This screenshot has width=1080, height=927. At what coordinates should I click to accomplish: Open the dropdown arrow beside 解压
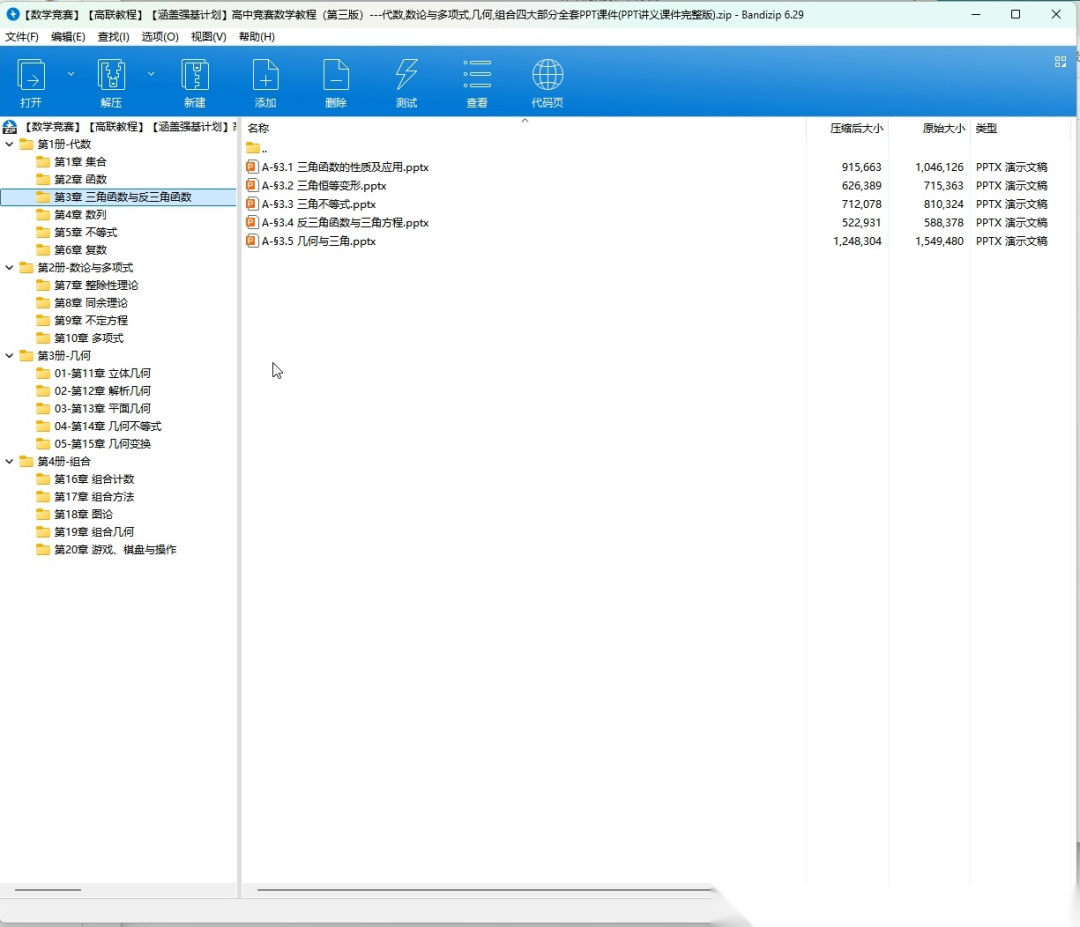coord(151,74)
